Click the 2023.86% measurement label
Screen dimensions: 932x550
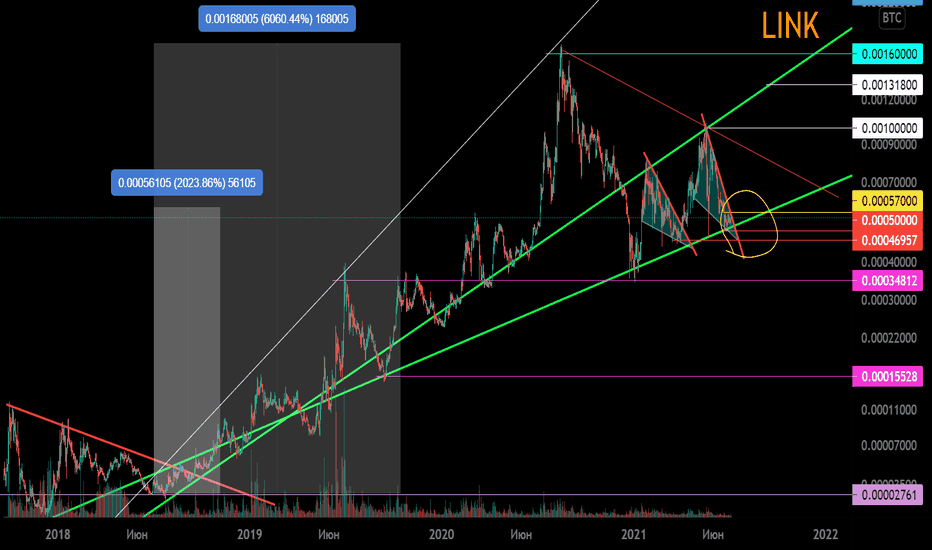[187, 183]
